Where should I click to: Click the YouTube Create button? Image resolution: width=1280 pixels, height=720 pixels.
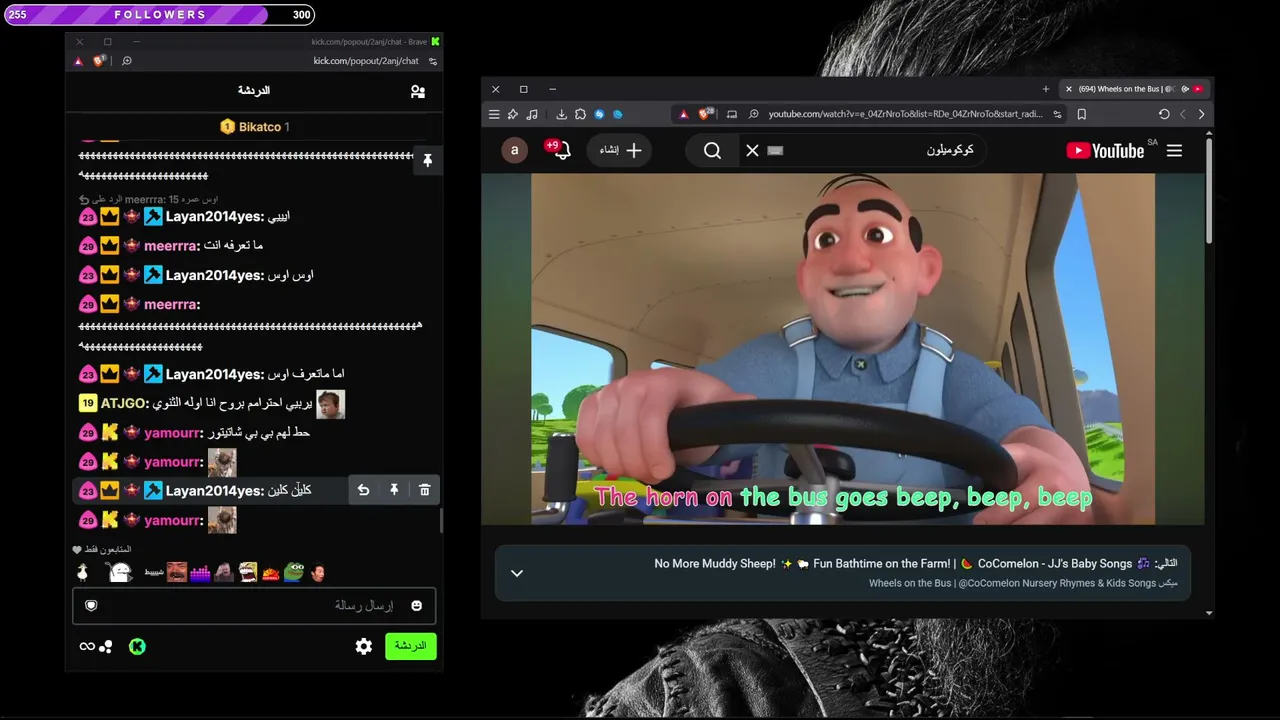click(620, 150)
